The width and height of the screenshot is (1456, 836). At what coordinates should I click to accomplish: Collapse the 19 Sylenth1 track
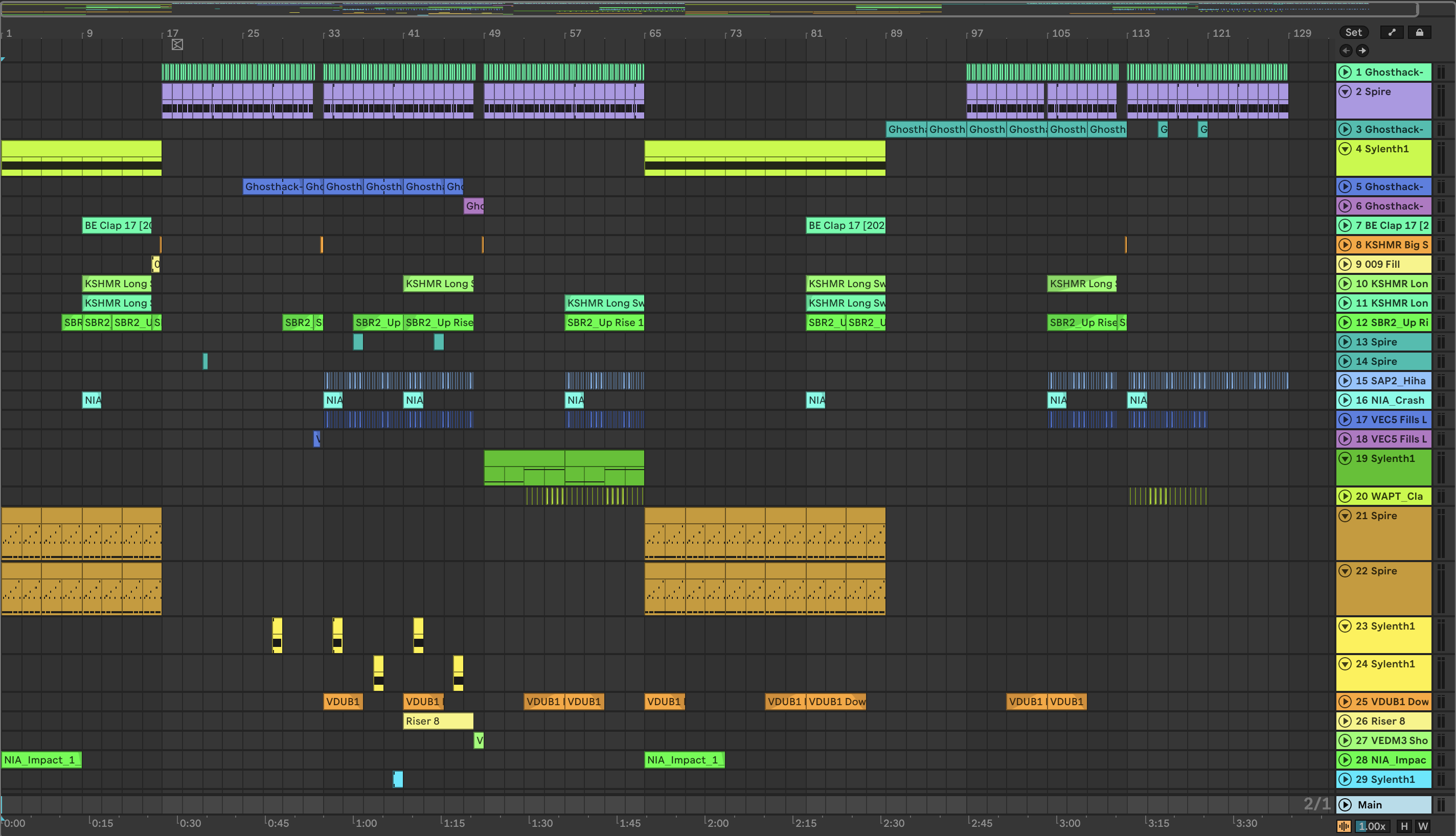pyautogui.click(x=1345, y=458)
